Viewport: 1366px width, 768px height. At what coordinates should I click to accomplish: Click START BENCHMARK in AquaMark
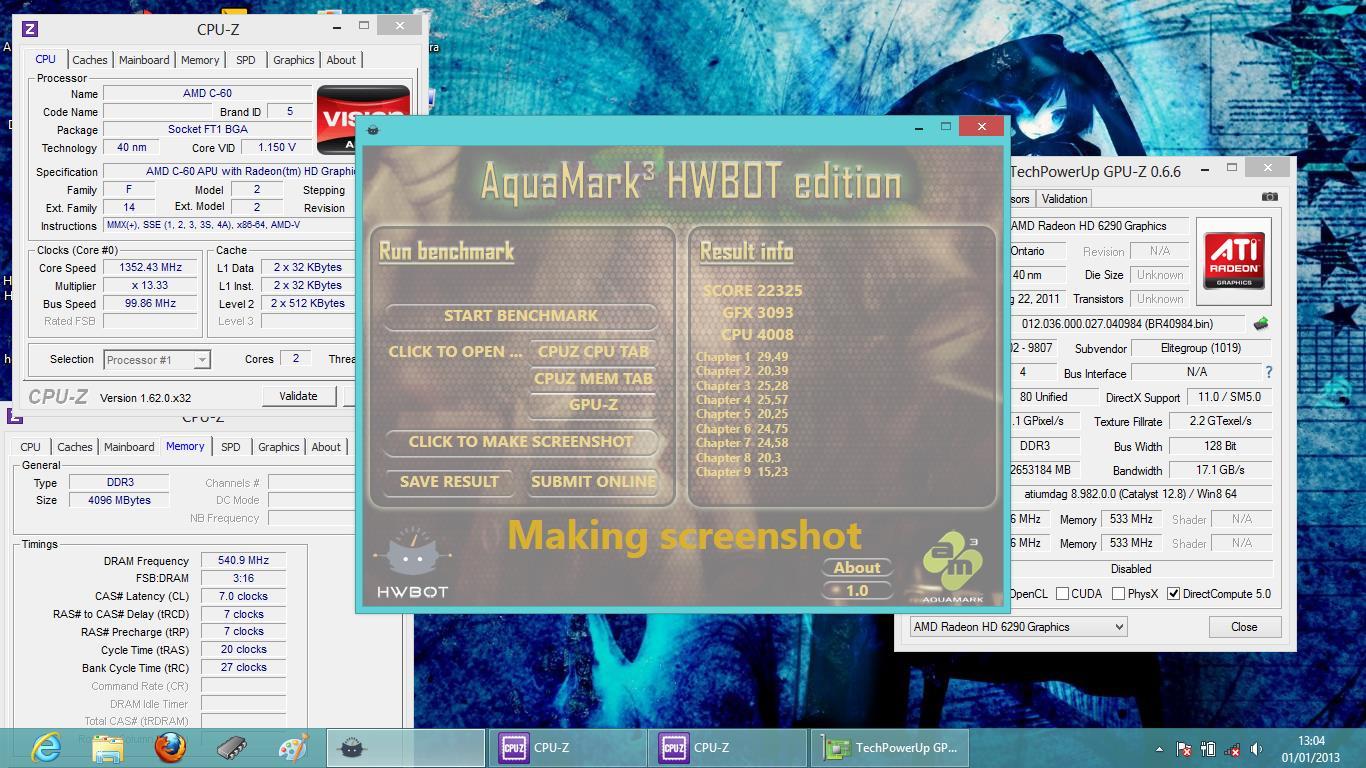point(520,316)
